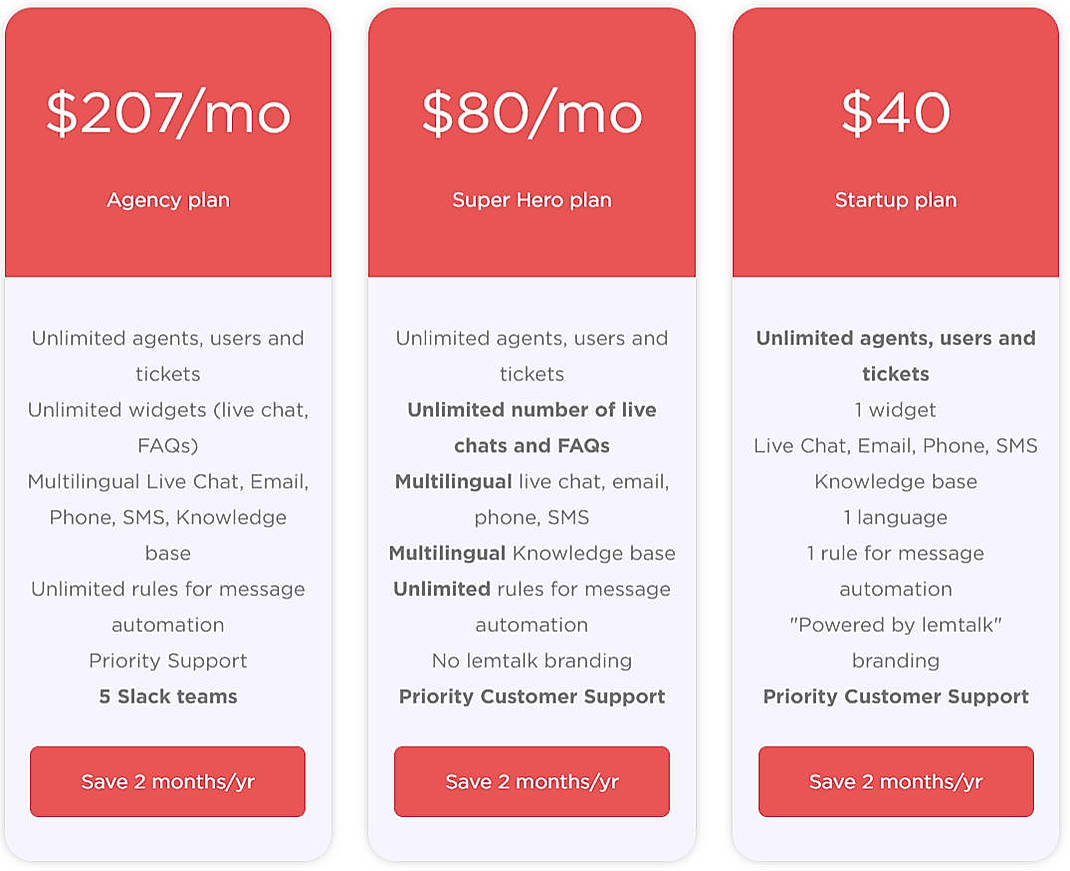Select Unlimited agents, users and tickets in Agency plan
This screenshot has height=871, width=1070.
click(x=167, y=356)
